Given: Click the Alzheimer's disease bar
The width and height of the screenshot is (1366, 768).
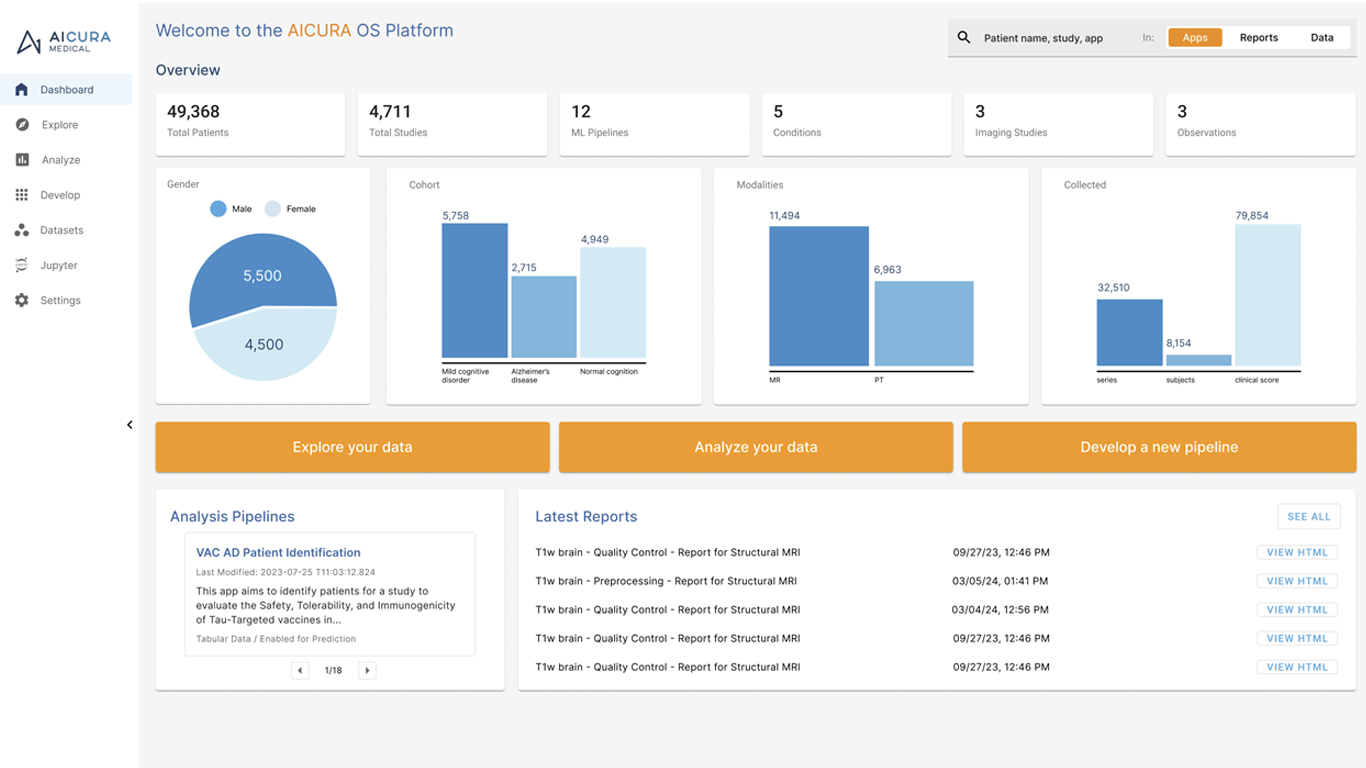Looking at the screenshot, I should (544, 317).
